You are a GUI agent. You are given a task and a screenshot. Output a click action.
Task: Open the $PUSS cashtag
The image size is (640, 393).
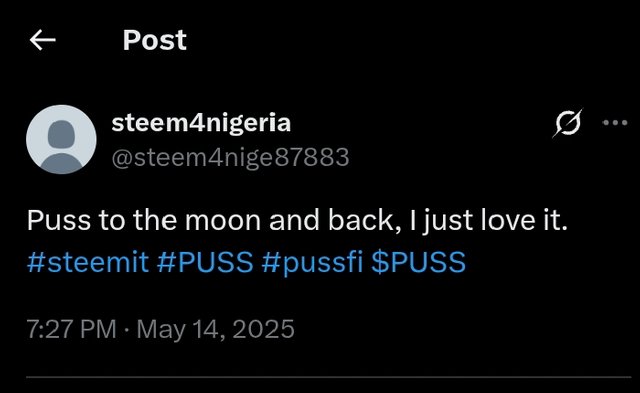coord(419,262)
